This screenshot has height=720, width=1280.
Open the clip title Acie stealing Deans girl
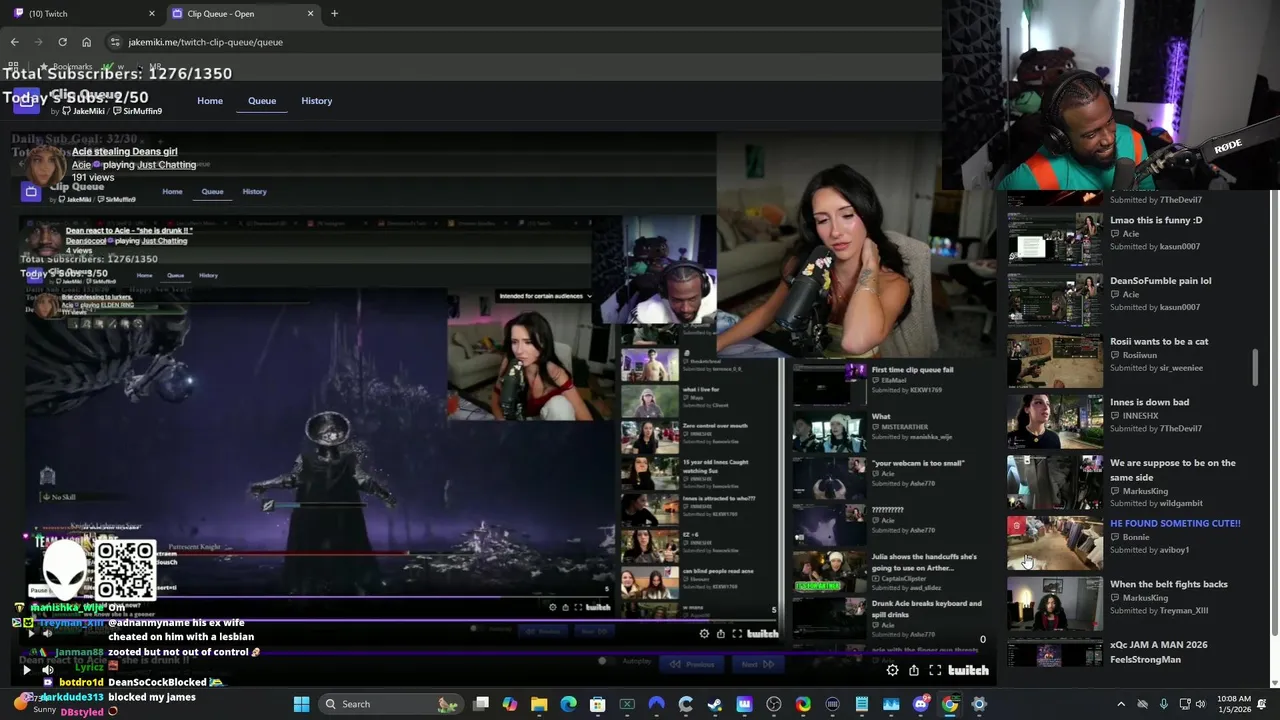124,151
